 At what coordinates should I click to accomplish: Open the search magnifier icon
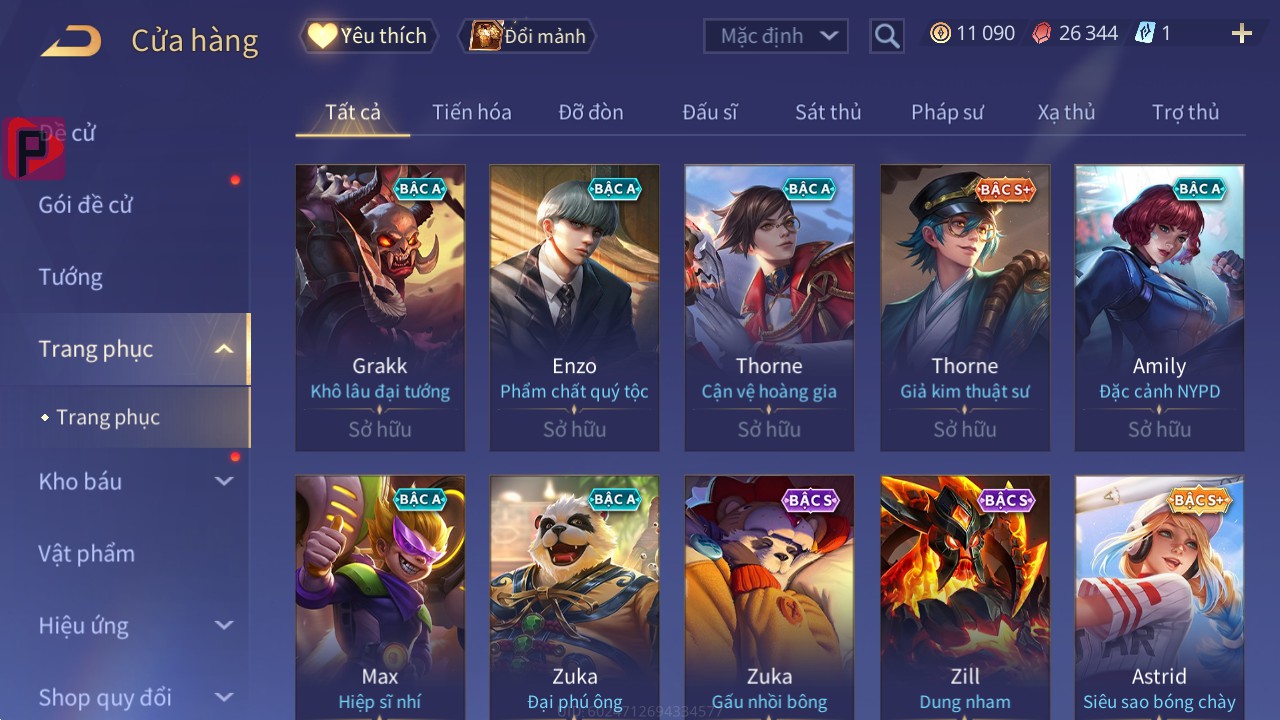click(x=887, y=36)
